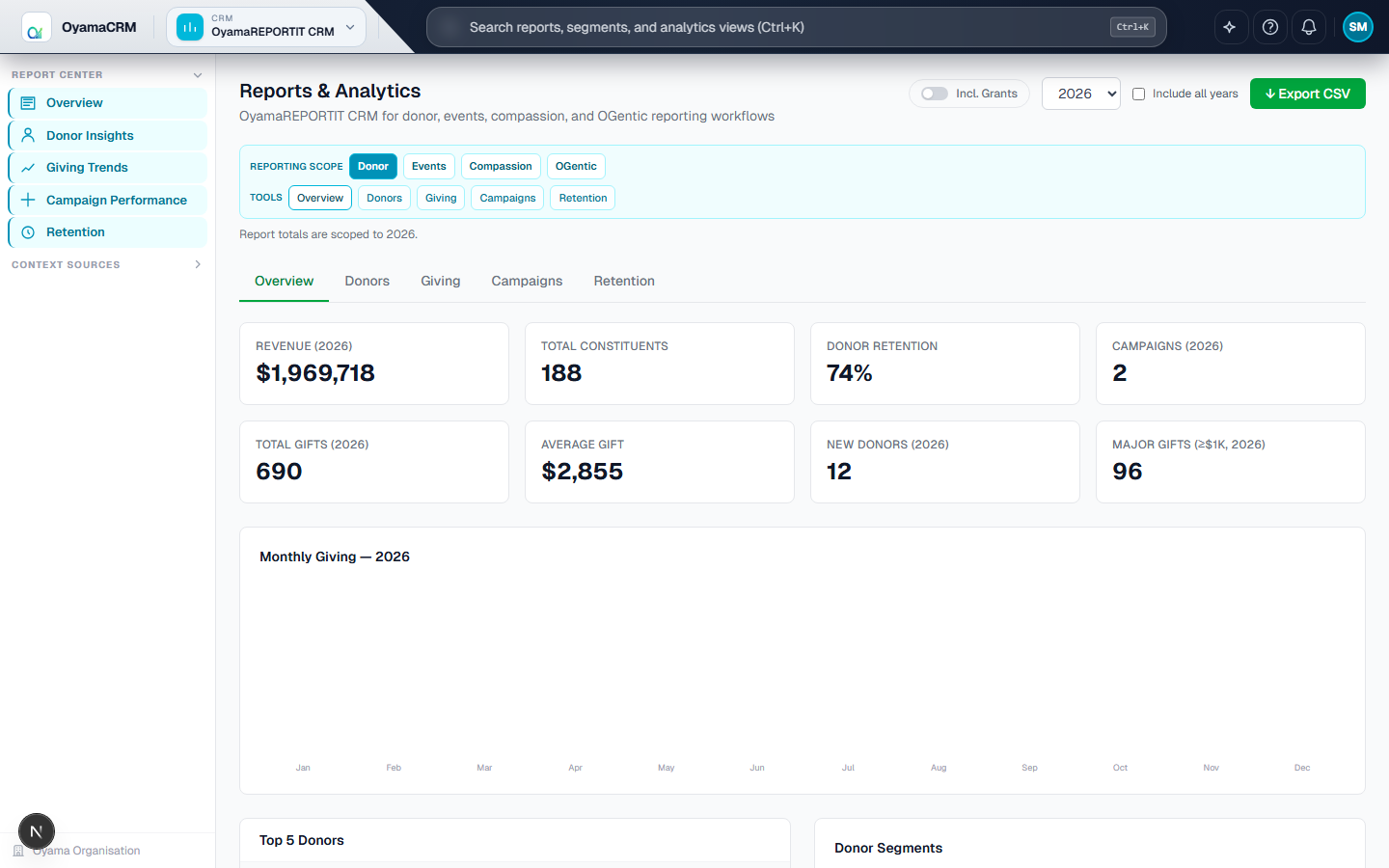Click the Giving Trends chart icon

click(x=28, y=168)
